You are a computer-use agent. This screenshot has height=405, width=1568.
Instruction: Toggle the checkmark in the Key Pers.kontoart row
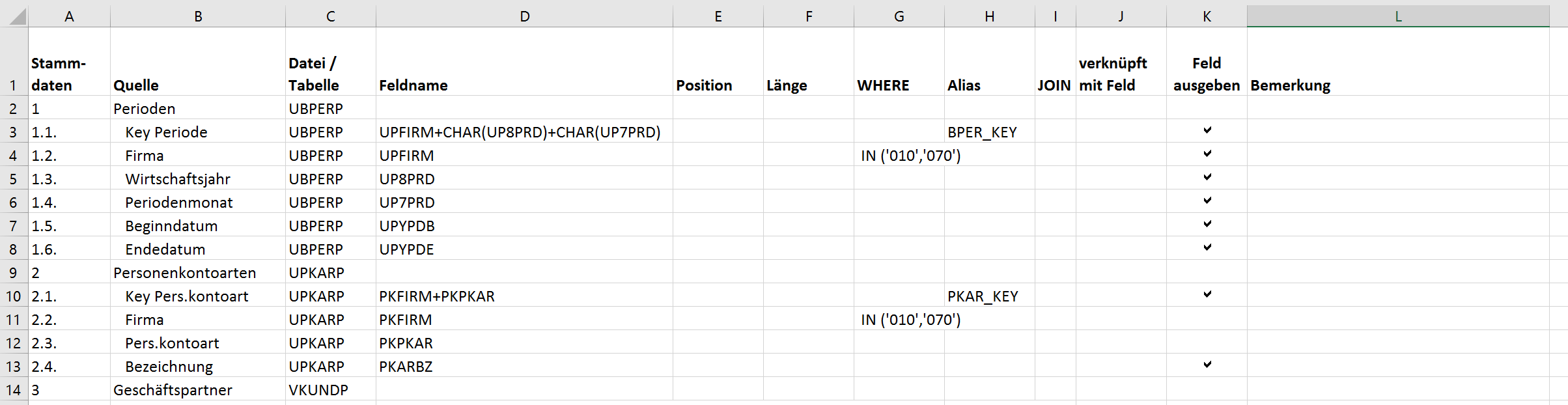tap(1207, 295)
